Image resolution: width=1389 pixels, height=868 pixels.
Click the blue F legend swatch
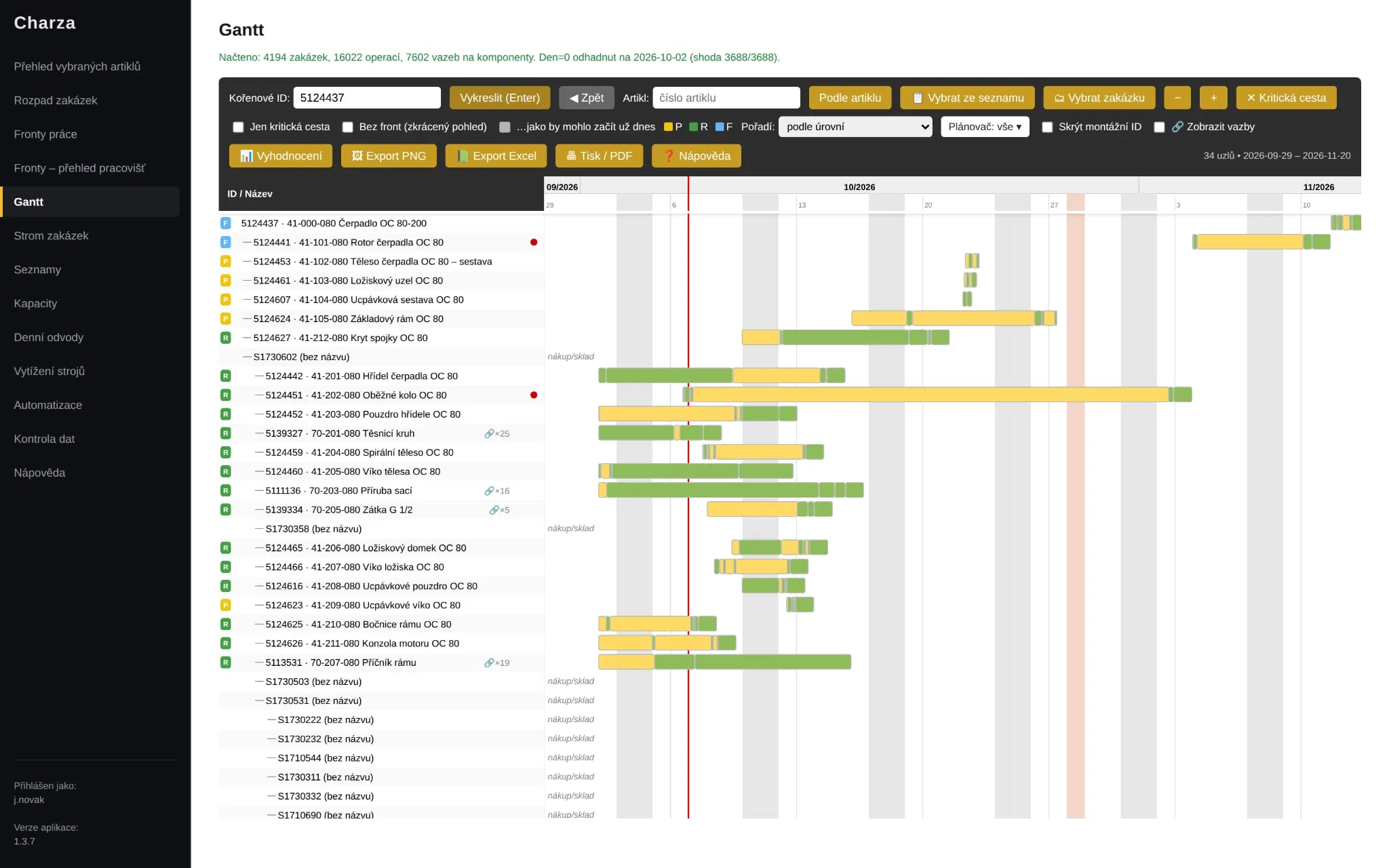[x=720, y=127]
